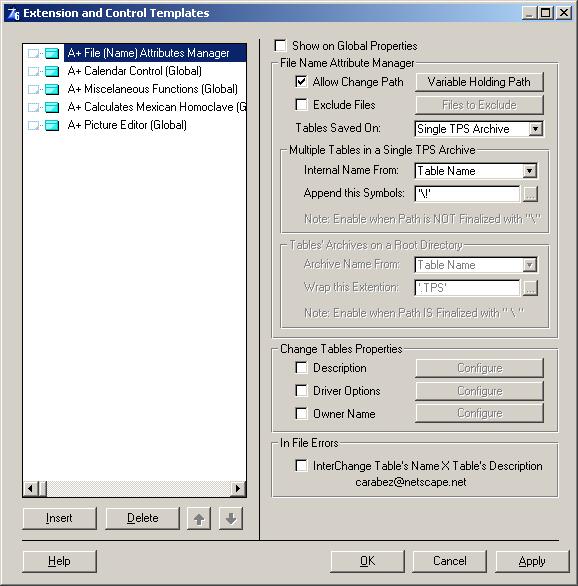The width and height of the screenshot is (578, 586).
Task: Open the Tables Saved On dropdown
Action: tap(535, 129)
